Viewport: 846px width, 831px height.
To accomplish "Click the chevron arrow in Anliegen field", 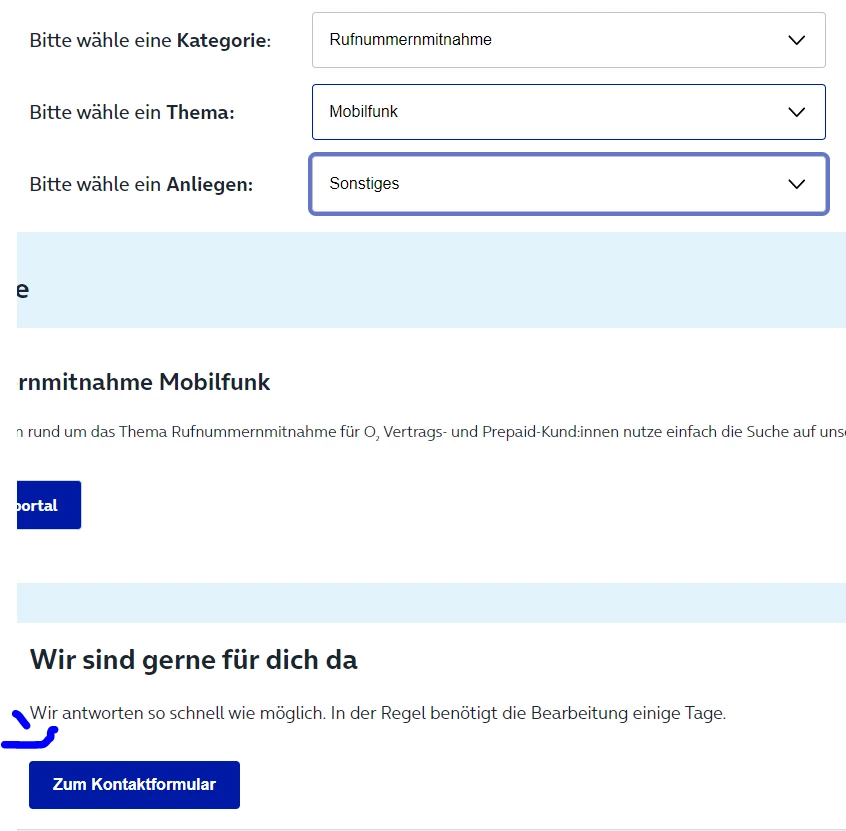I will [x=797, y=184].
